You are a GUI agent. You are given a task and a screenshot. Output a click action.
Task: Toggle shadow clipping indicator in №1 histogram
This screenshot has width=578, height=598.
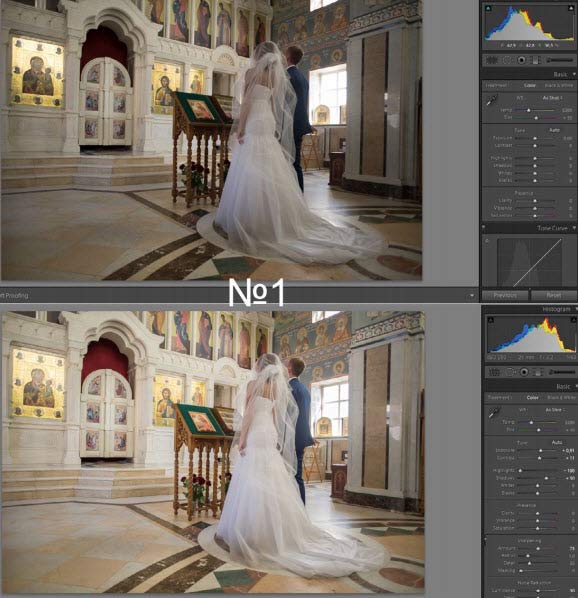pyautogui.click(x=488, y=8)
